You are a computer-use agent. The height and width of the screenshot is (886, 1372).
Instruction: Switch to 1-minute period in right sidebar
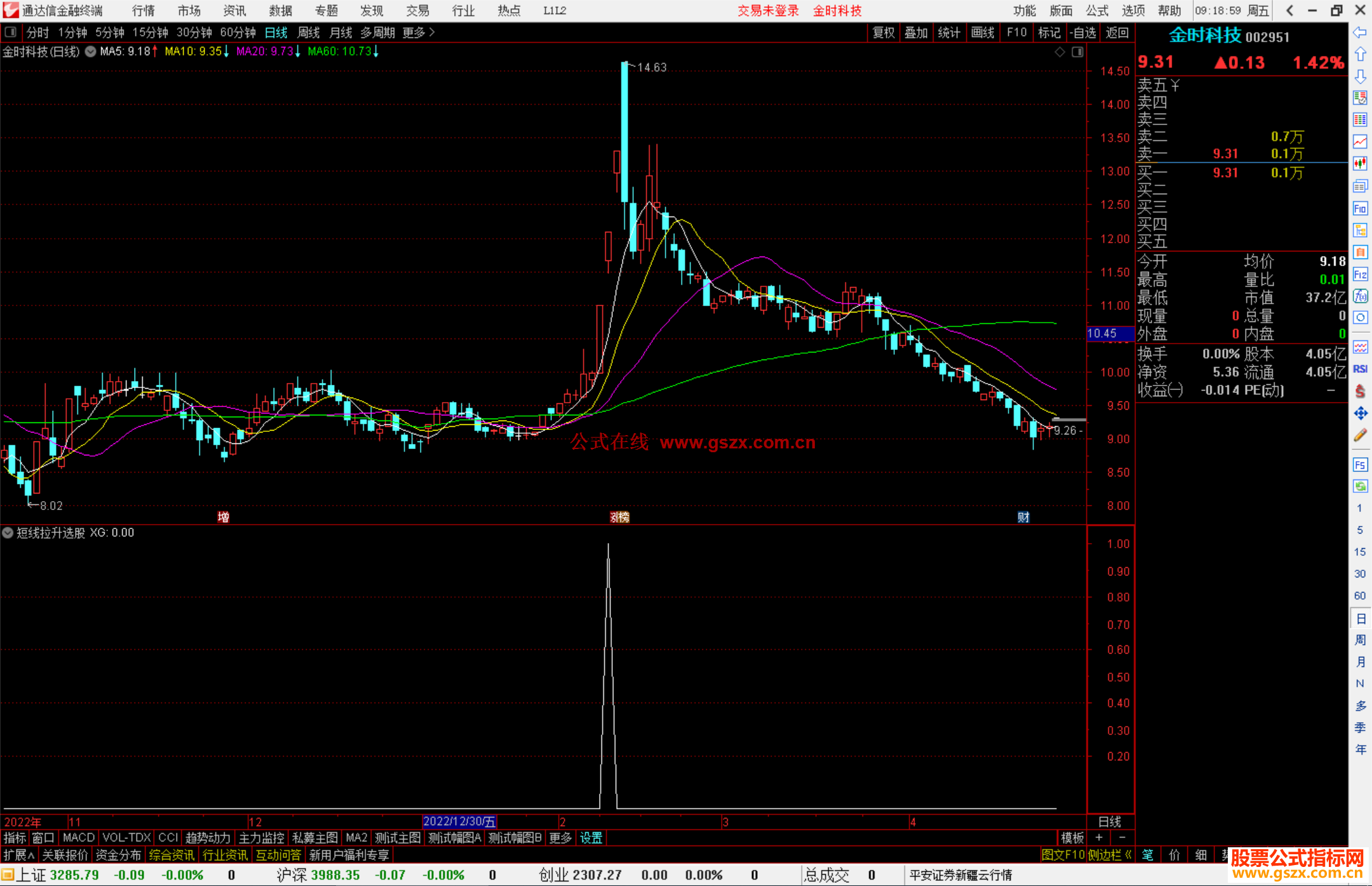[x=1360, y=508]
